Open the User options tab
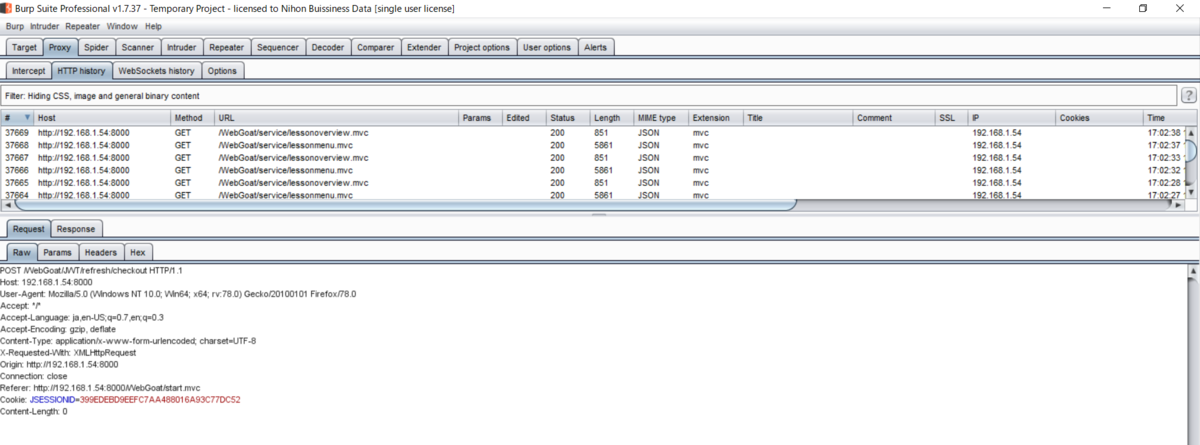The width and height of the screenshot is (1200, 445). (547, 47)
